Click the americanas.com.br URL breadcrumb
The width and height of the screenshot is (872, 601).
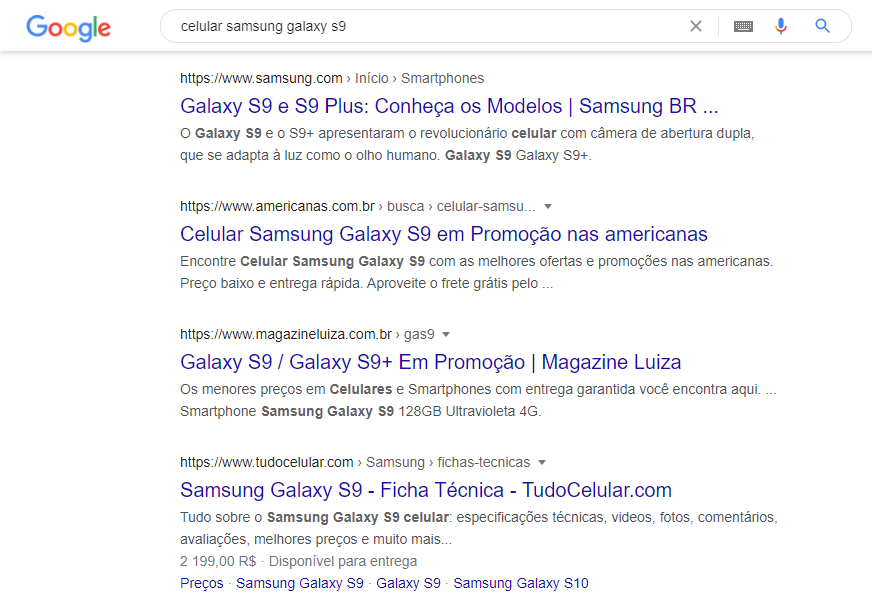point(358,206)
